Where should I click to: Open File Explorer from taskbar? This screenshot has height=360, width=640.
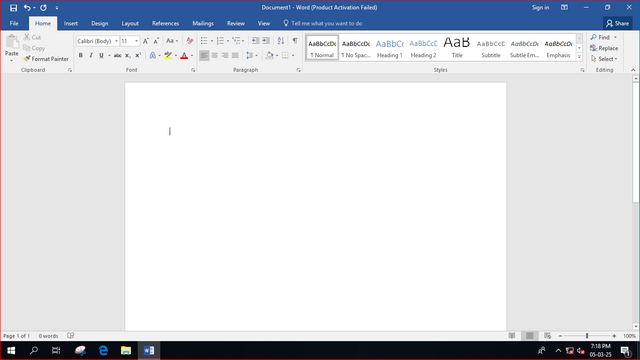click(x=126, y=350)
